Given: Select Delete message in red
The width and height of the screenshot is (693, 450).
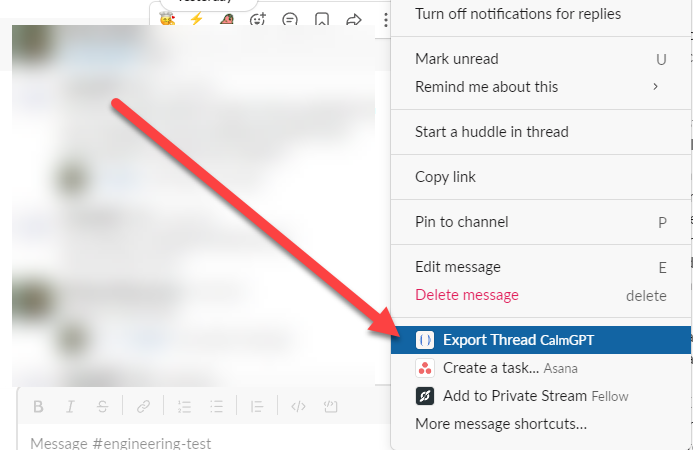Looking at the screenshot, I should coord(541,295).
